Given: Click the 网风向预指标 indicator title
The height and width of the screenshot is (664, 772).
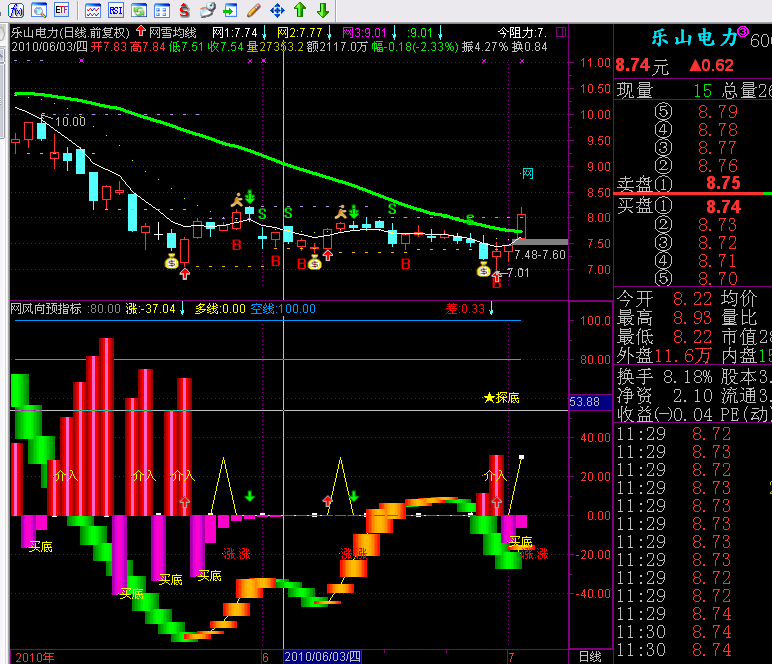Looking at the screenshot, I should 45,308.
